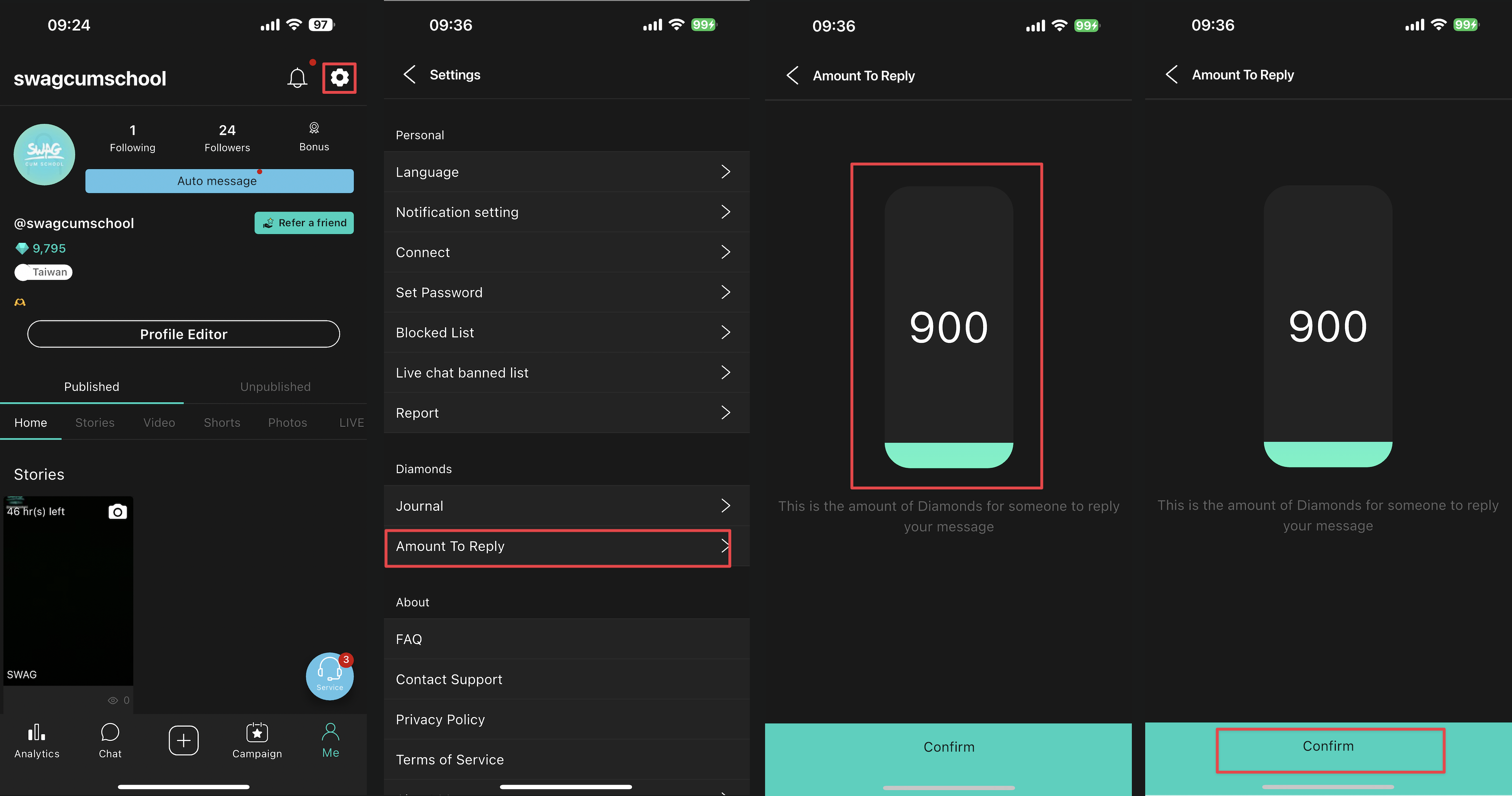Tap the plus create post icon
The height and width of the screenshot is (796, 1512).
click(x=184, y=740)
